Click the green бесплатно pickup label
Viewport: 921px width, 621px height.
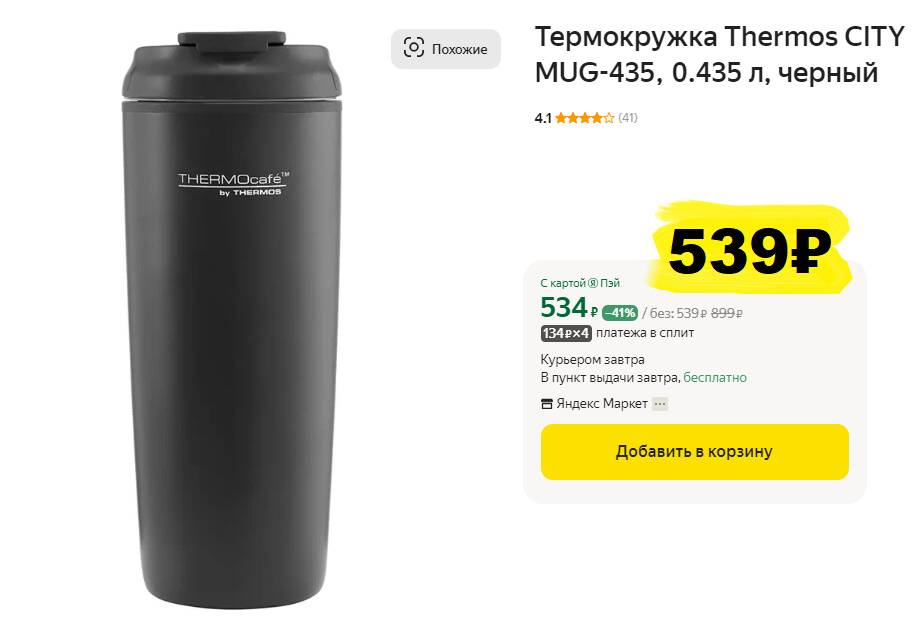pyautogui.click(x=715, y=377)
